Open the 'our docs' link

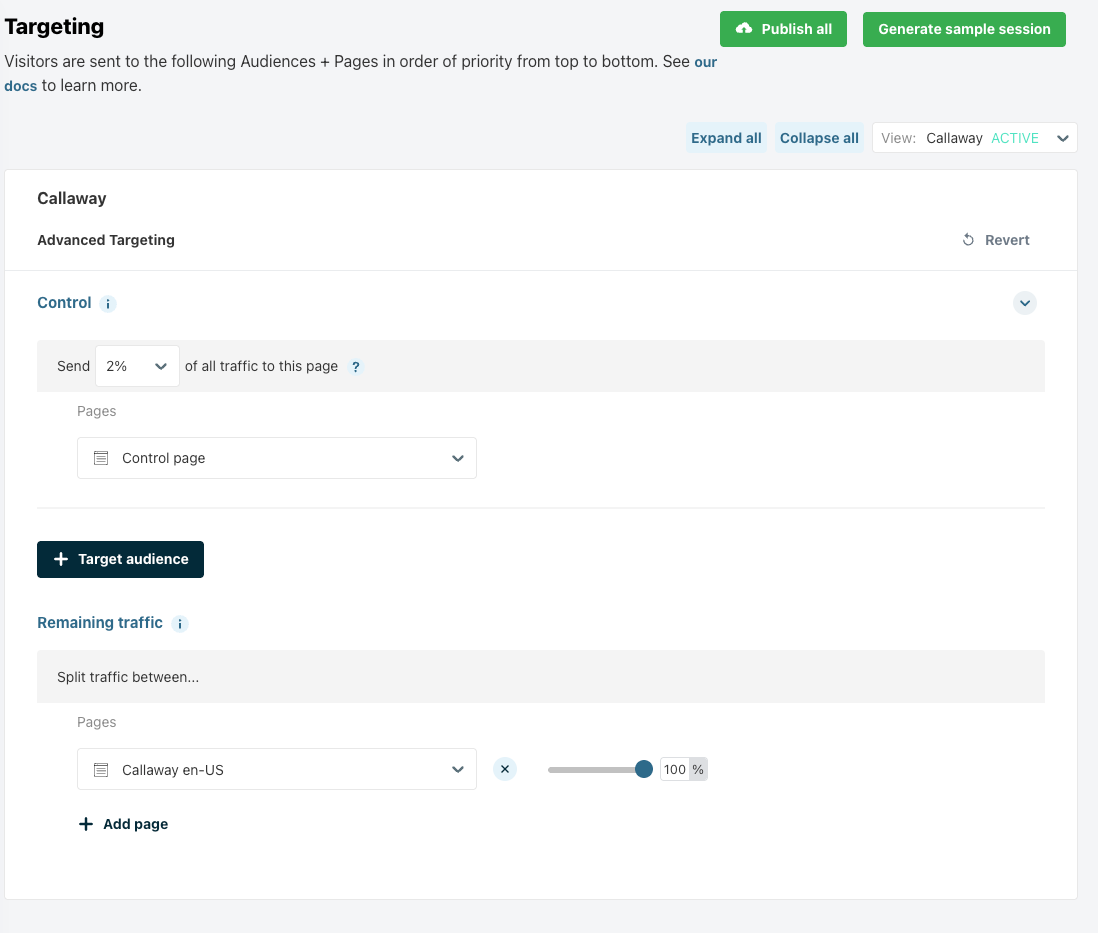click(x=705, y=61)
